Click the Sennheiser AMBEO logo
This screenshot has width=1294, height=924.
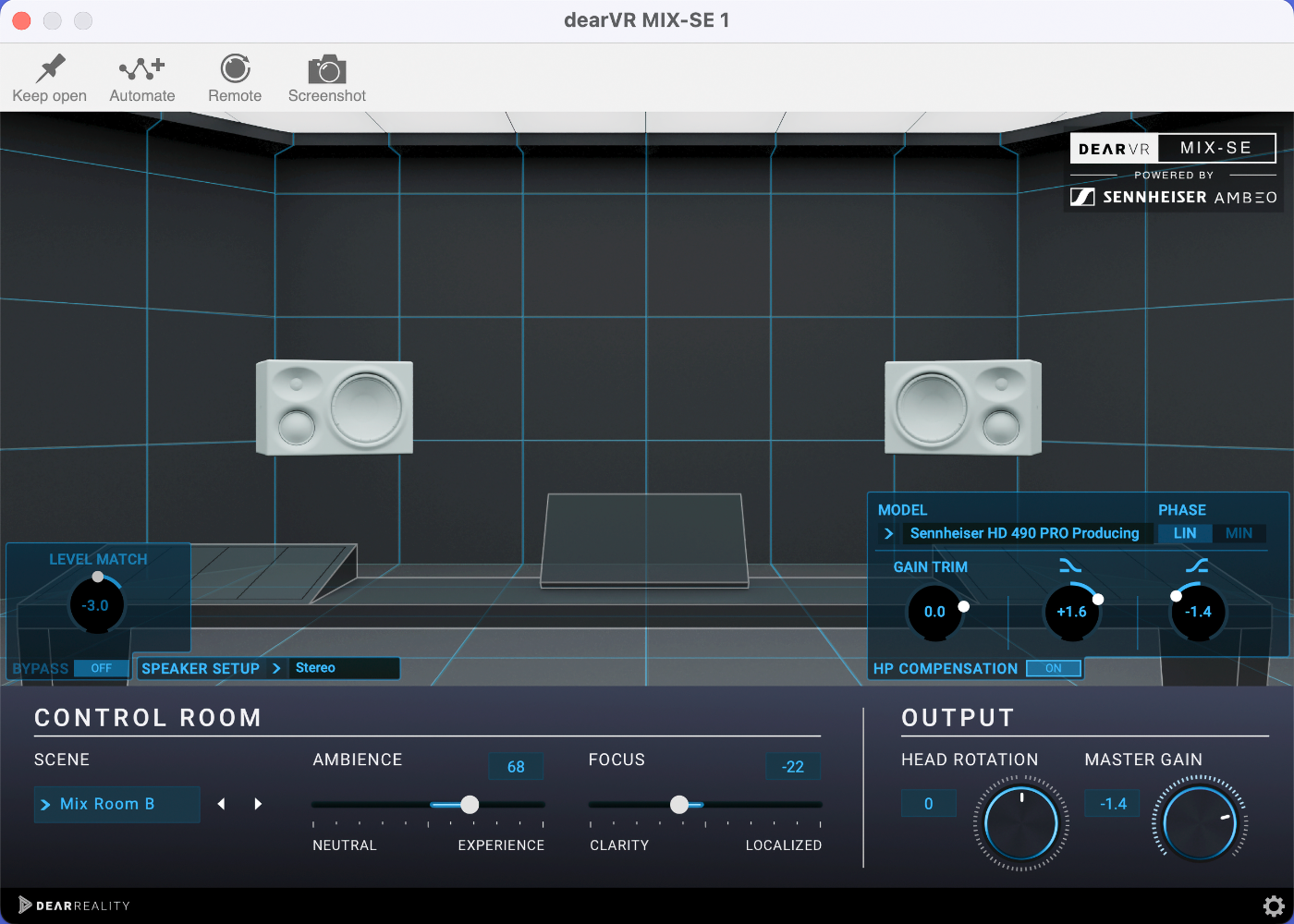click(1174, 197)
